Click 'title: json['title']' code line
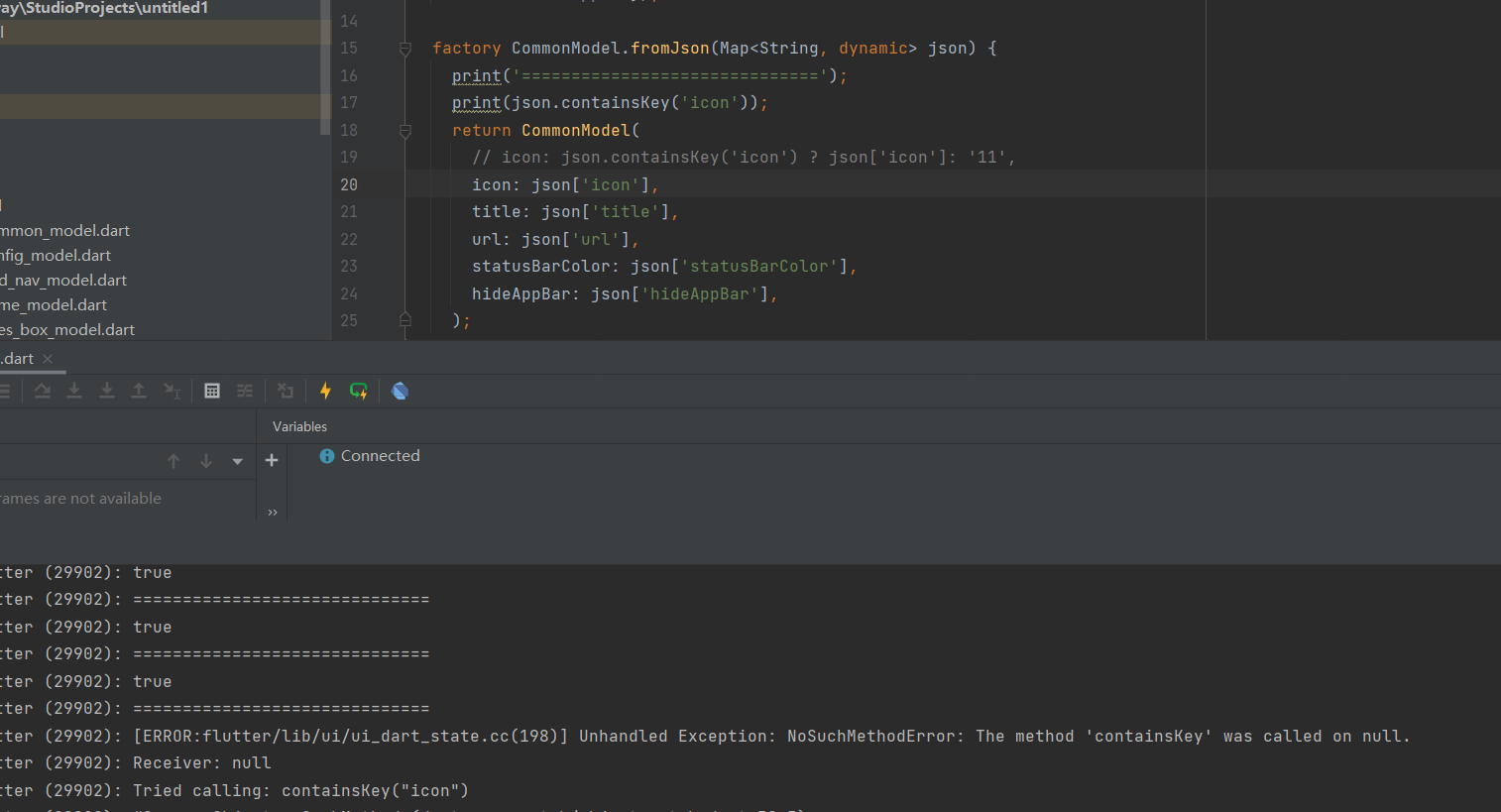 (x=575, y=212)
